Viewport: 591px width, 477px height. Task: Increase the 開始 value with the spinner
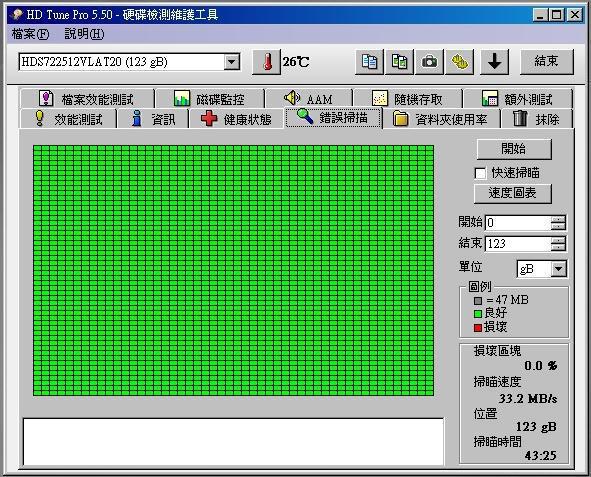tap(558, 219)
